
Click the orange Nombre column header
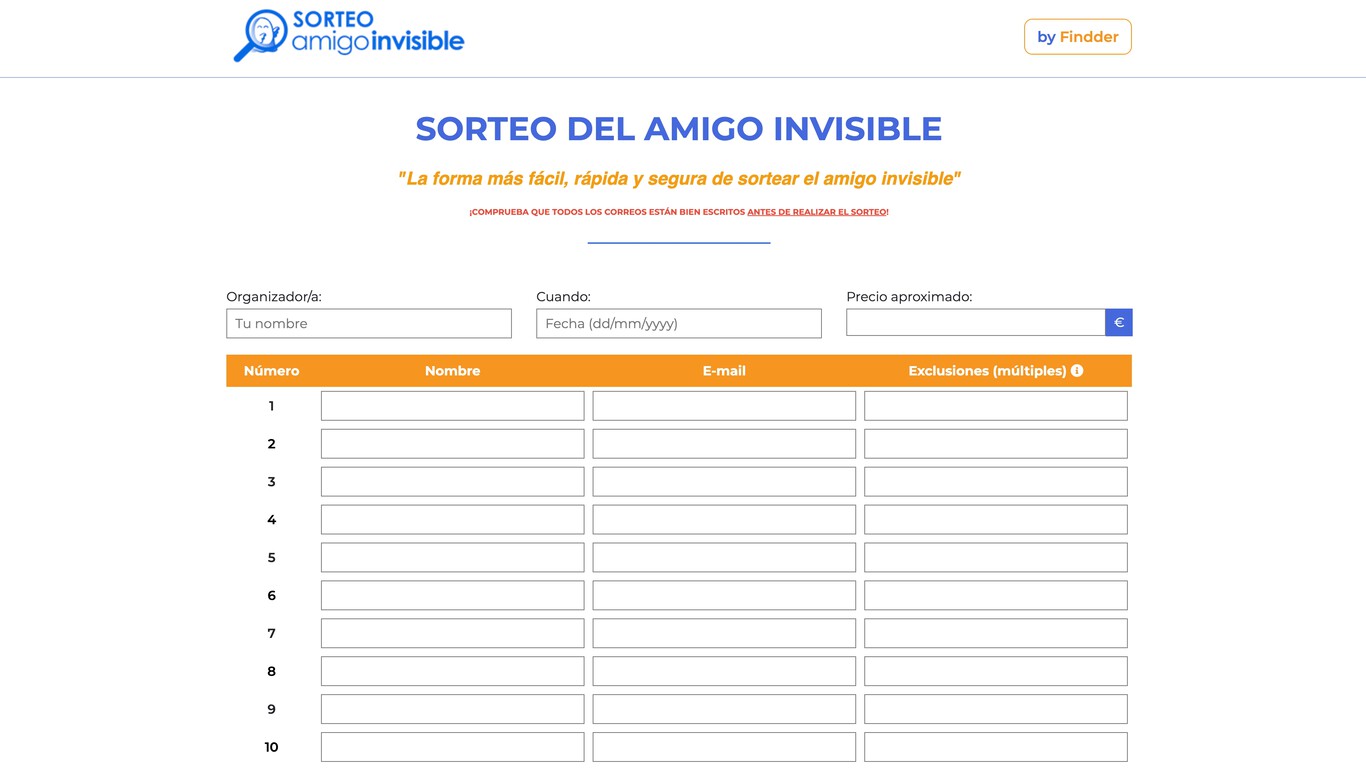[452, 370]
